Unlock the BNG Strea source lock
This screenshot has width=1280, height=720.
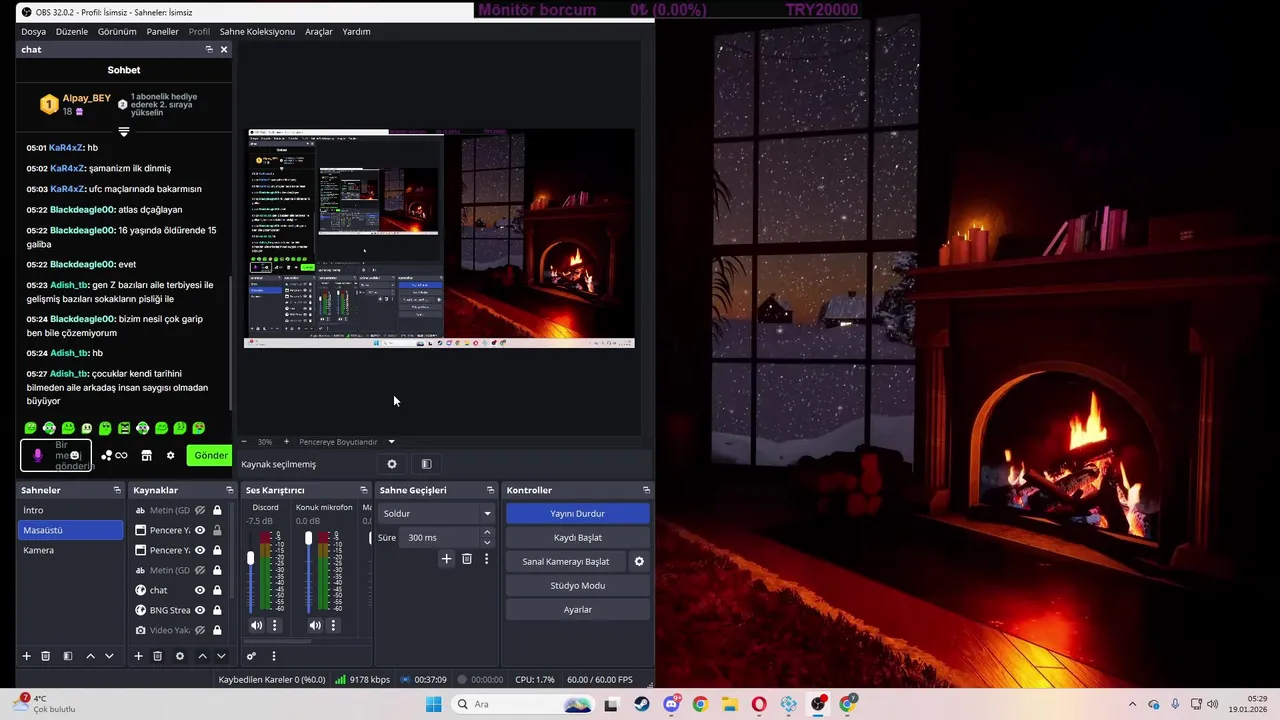click(217, 610)
